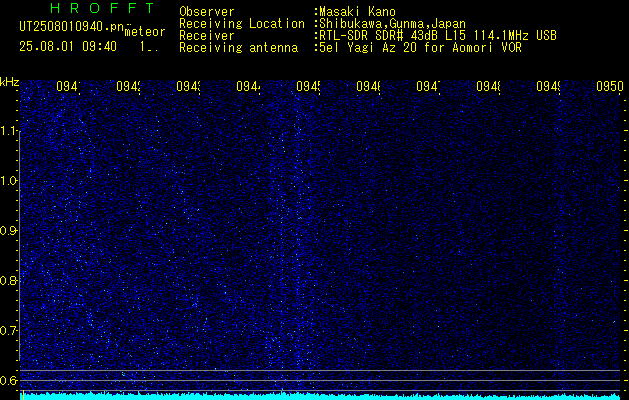Select the observer name Masaki Kano

pos(357,12)
